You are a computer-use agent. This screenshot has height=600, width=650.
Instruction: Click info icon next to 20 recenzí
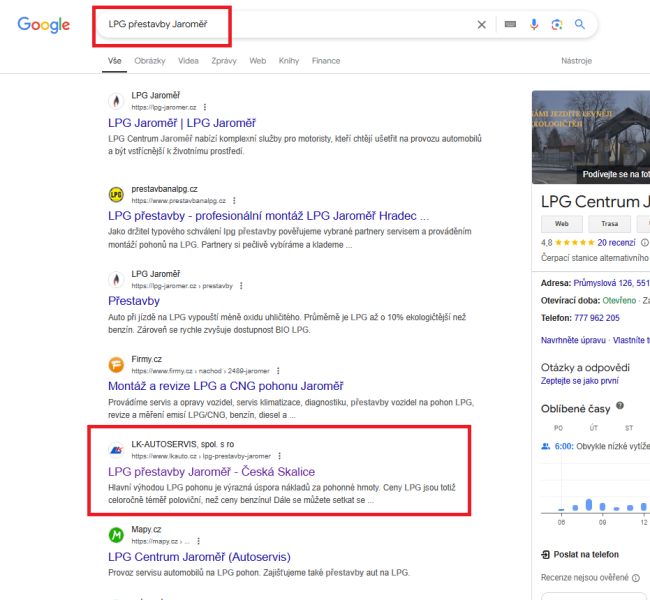click(x=645, y=243)
